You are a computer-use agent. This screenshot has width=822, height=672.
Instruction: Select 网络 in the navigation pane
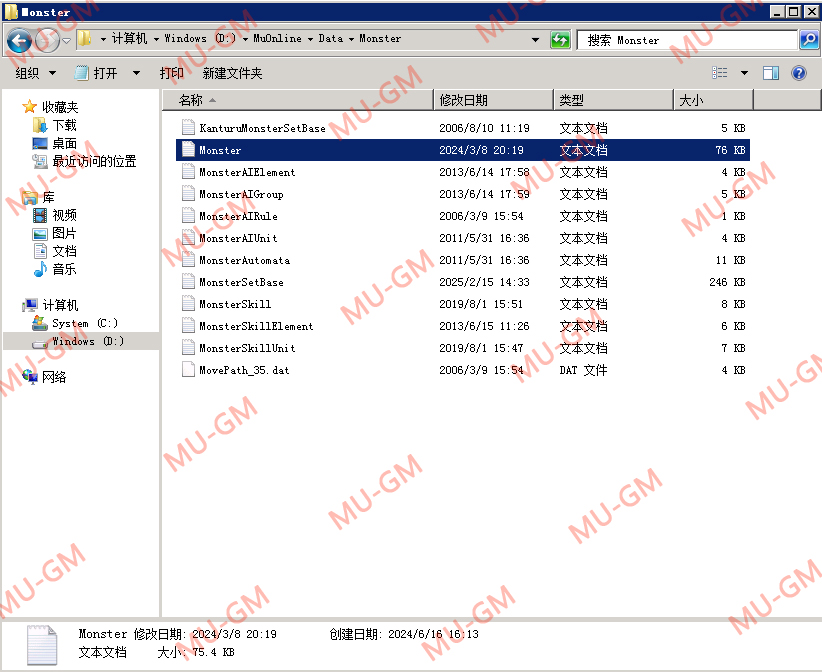click(x=54, y=377)
